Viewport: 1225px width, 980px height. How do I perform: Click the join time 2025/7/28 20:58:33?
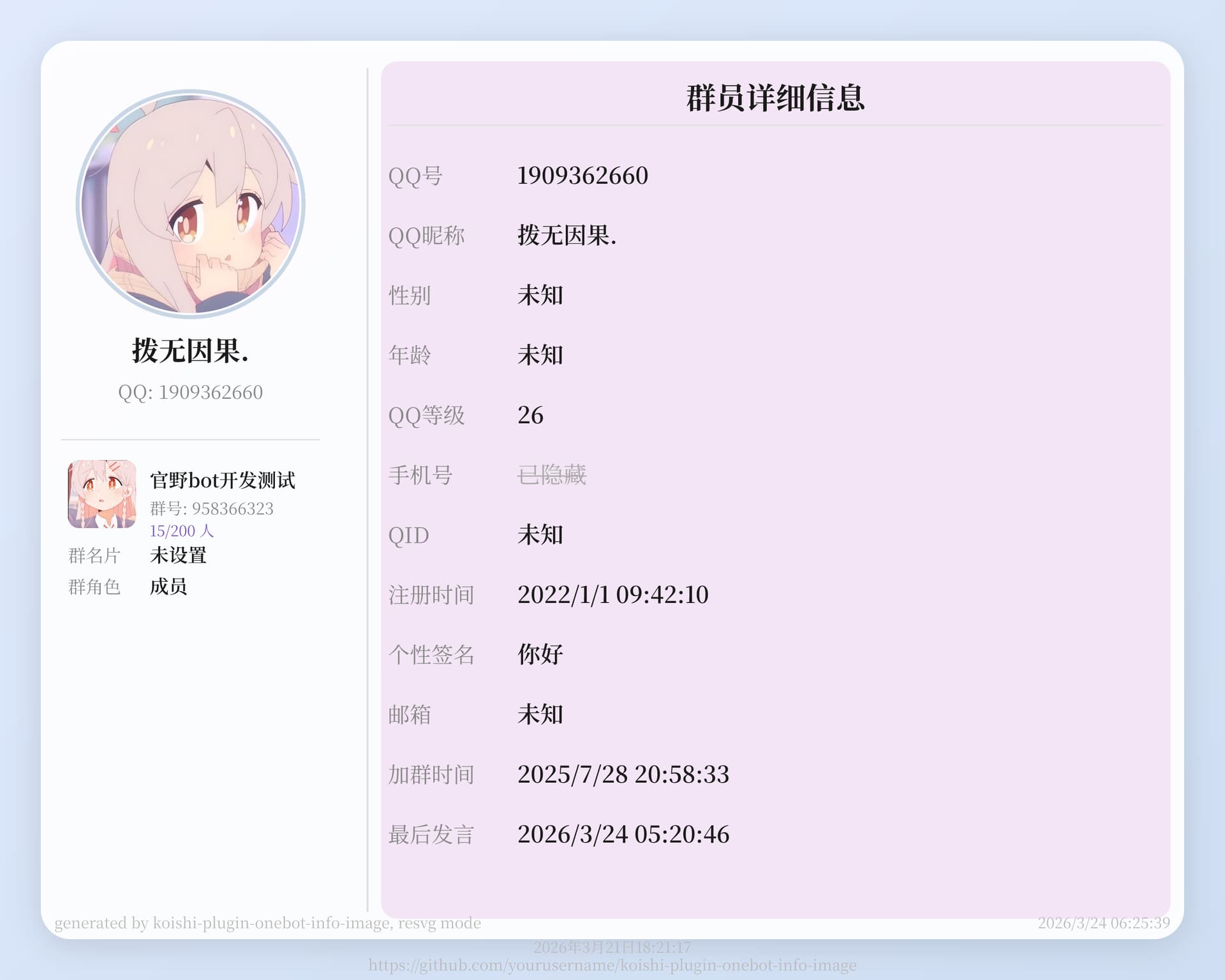(x=623, y=775)
